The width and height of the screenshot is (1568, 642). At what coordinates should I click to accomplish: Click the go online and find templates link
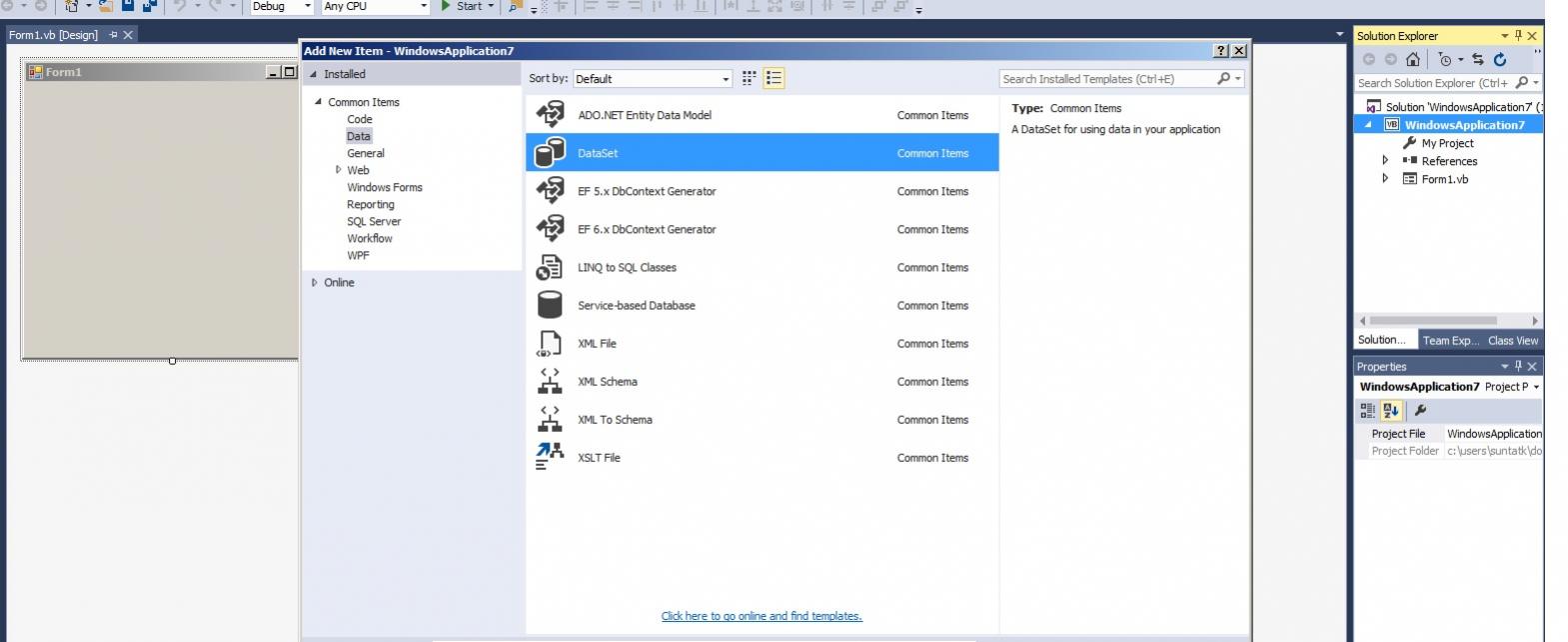(x=761, y=616)
